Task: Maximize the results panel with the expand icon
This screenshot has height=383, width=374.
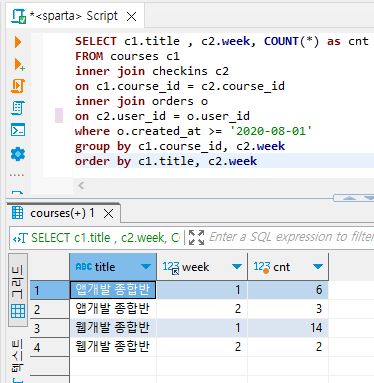Action: coord(196,238)
